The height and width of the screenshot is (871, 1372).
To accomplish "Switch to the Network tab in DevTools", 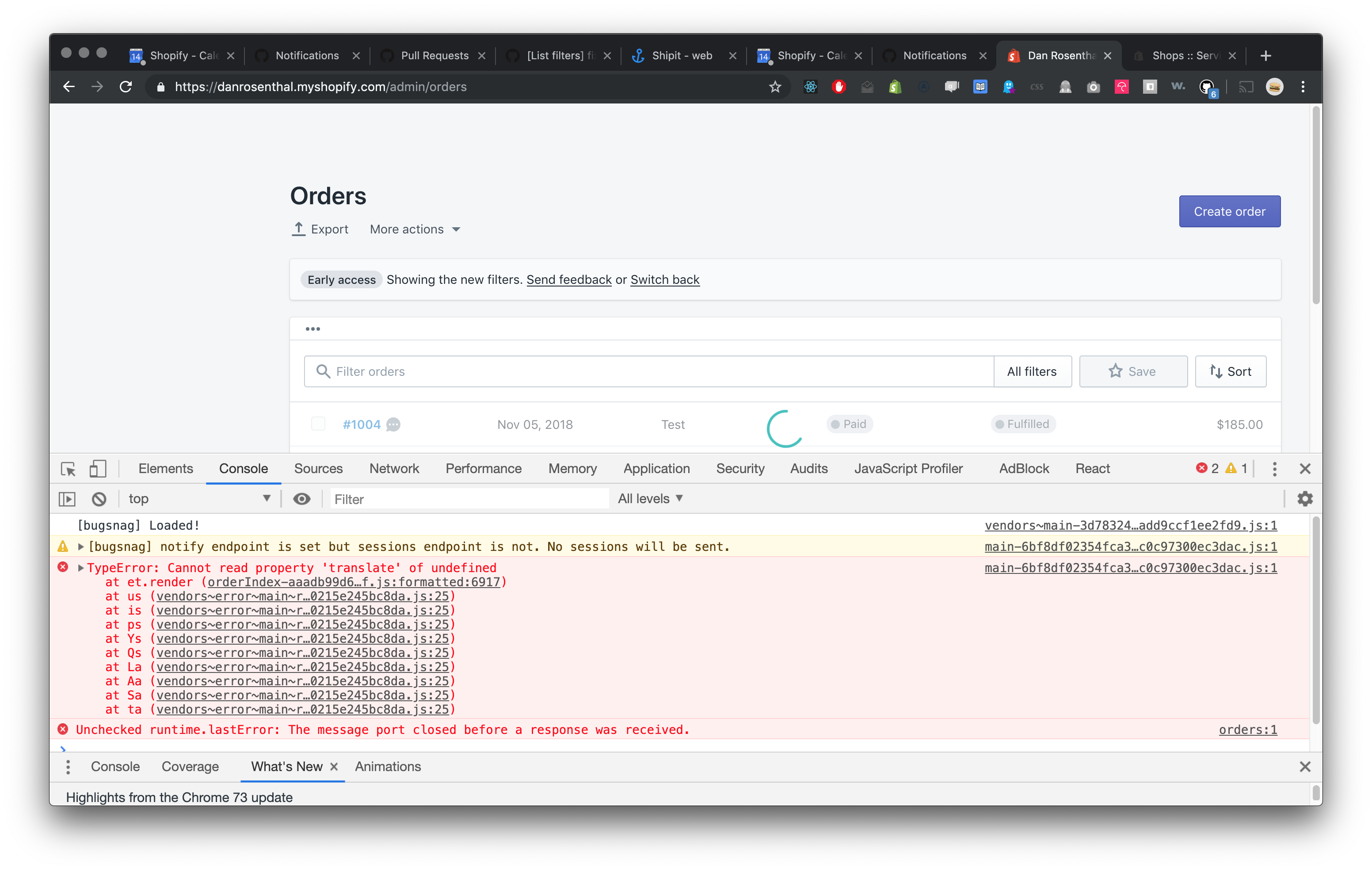I will (394, 469).
